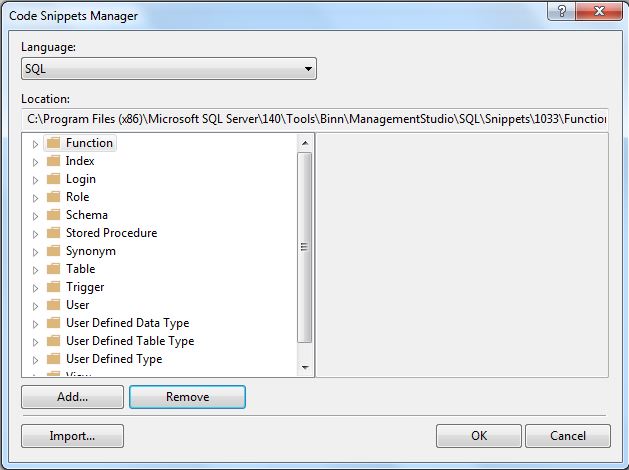Expand the Table folder arrow
Image resolution: width=629 pixels, height=470 pixels.
click(36, 270)
